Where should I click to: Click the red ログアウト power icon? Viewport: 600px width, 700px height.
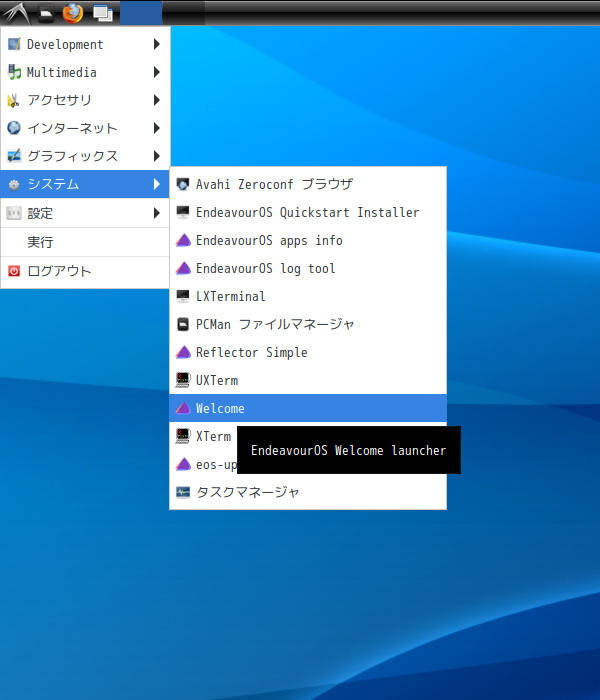14,271
